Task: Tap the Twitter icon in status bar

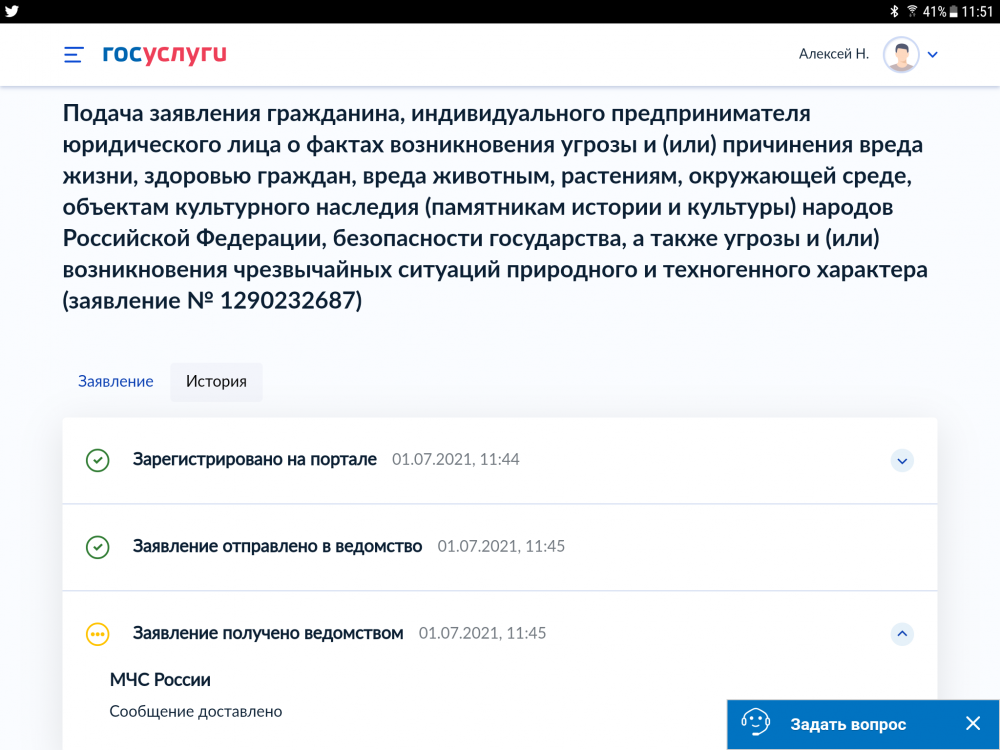Action: (x=12, y=11)
